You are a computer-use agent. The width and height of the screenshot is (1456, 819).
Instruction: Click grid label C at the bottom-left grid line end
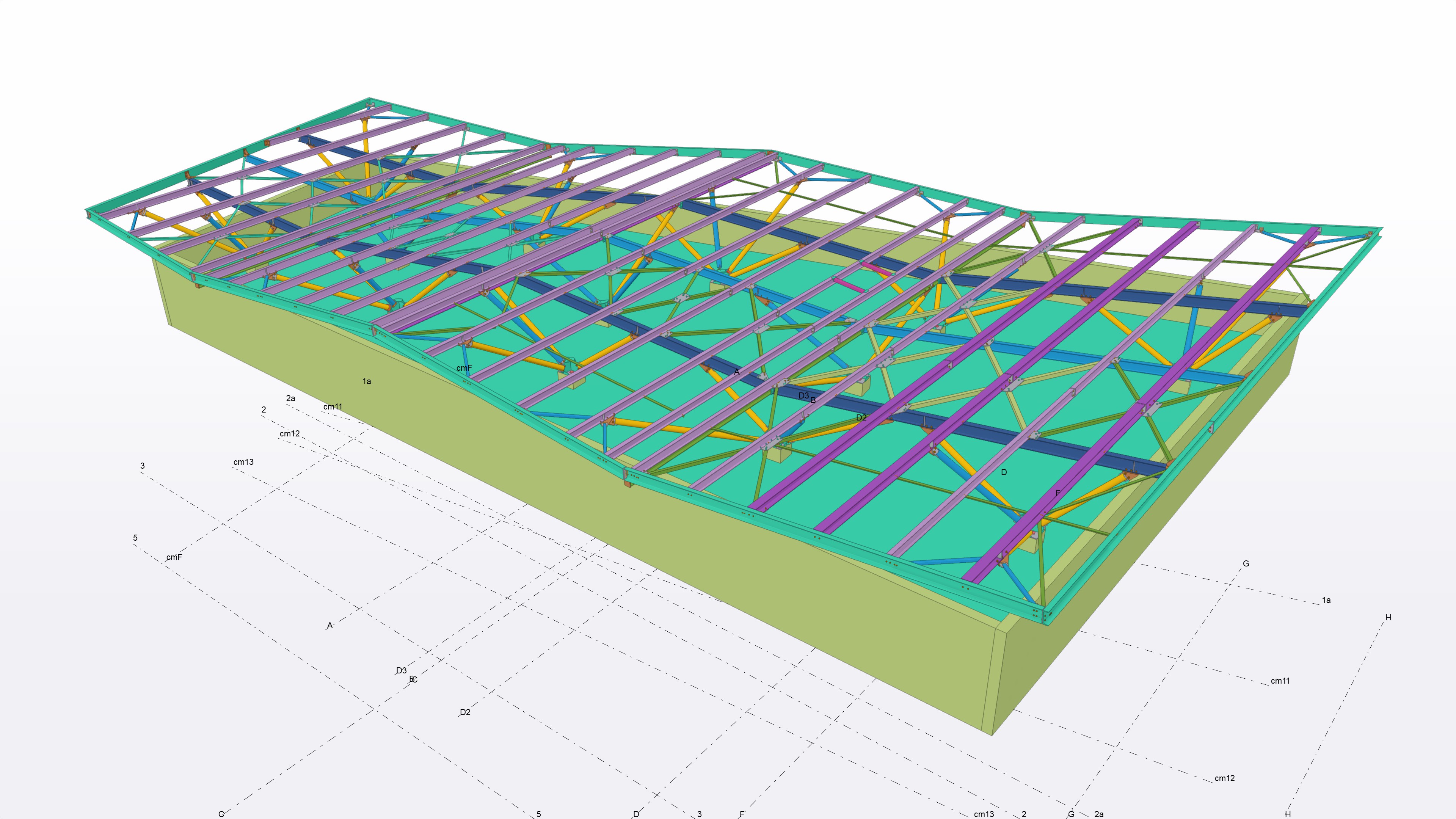coord(221,814)
